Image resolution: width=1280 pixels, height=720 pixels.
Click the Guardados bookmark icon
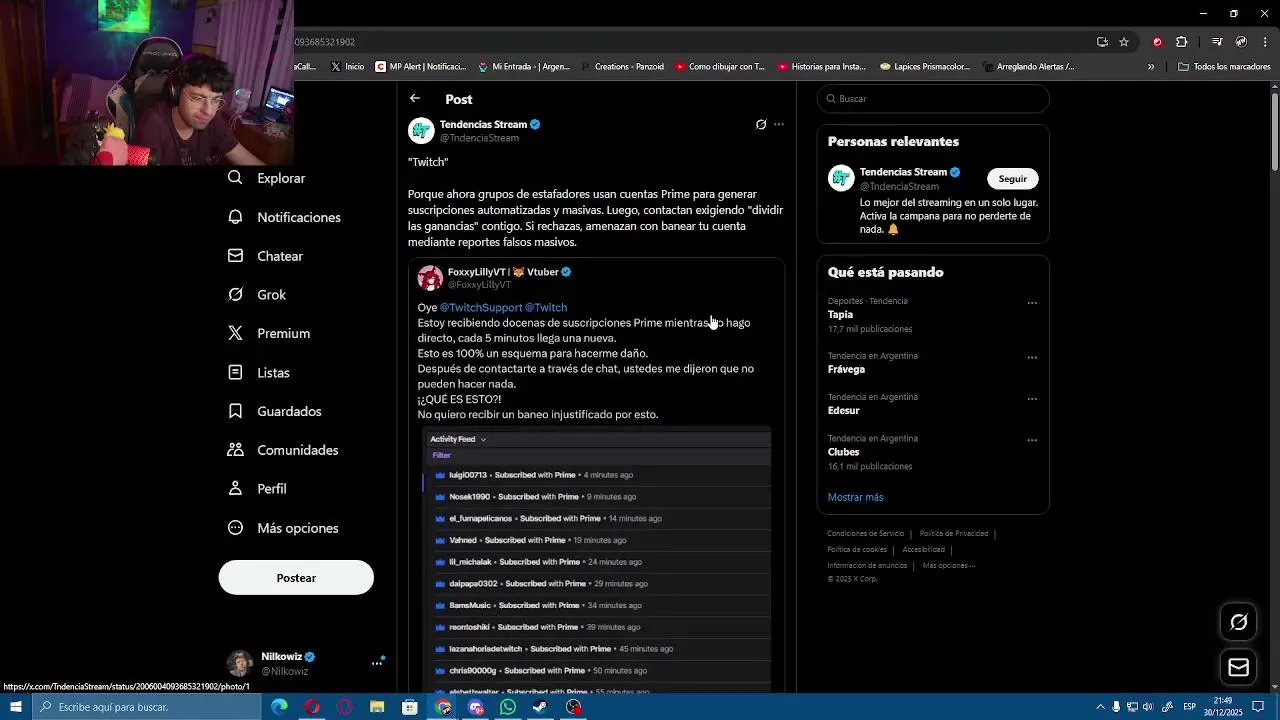coord(235,411)
